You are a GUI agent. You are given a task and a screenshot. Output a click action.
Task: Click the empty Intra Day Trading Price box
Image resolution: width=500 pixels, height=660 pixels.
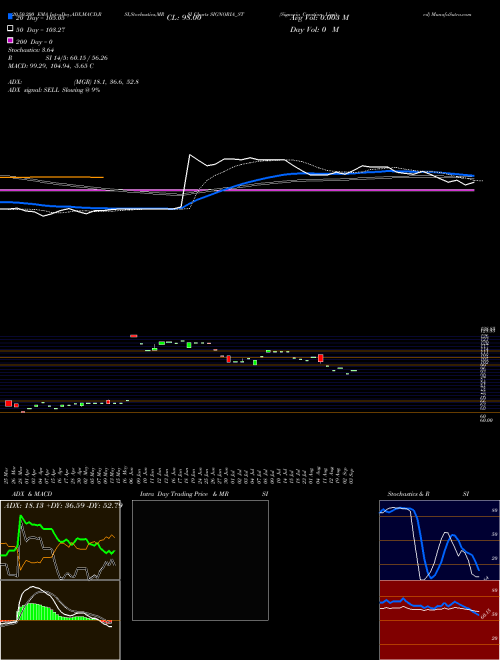coord(200,560)
